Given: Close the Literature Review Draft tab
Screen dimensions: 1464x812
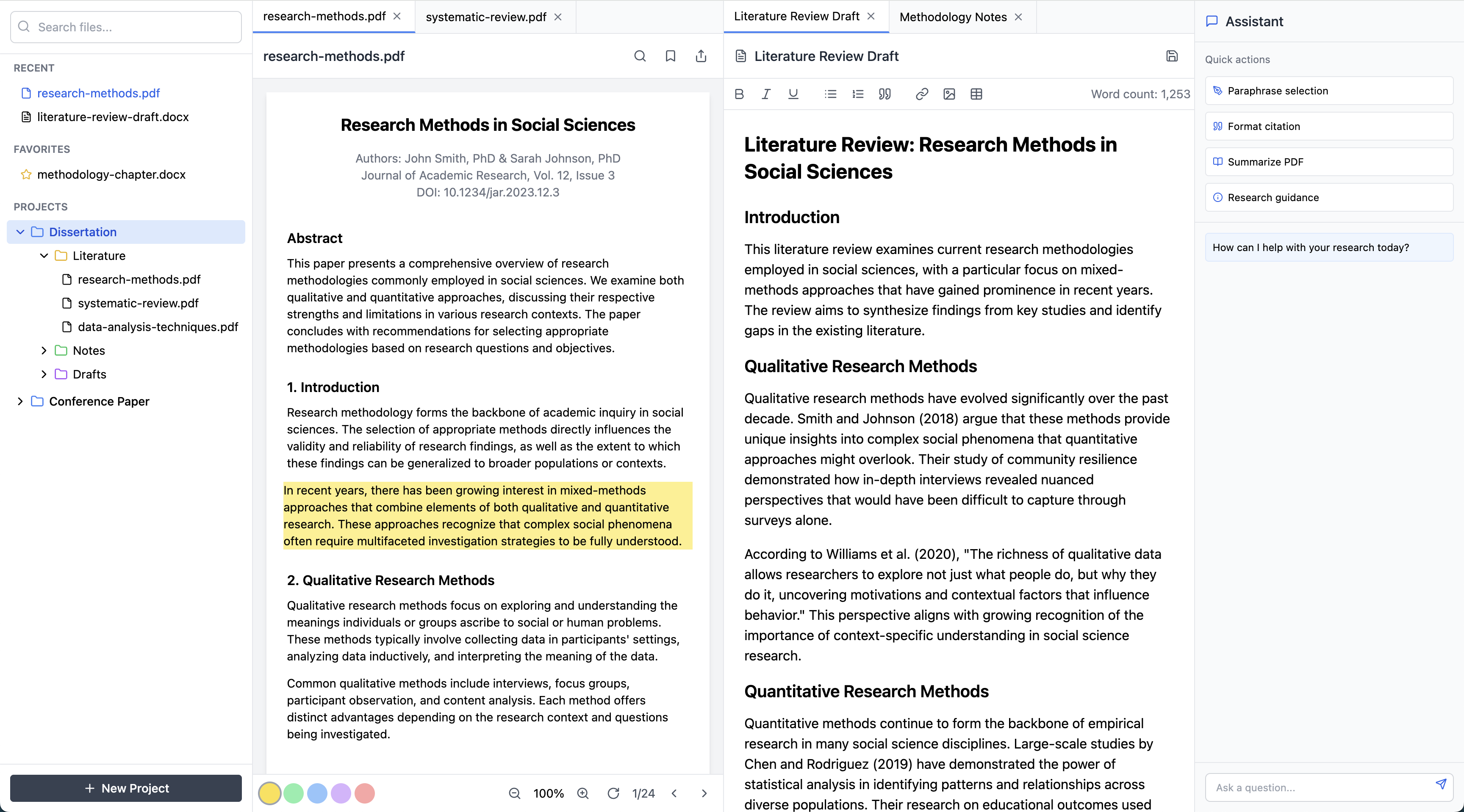Looking at the screenshot, I should pyautogui.click(x=871, y=17).
